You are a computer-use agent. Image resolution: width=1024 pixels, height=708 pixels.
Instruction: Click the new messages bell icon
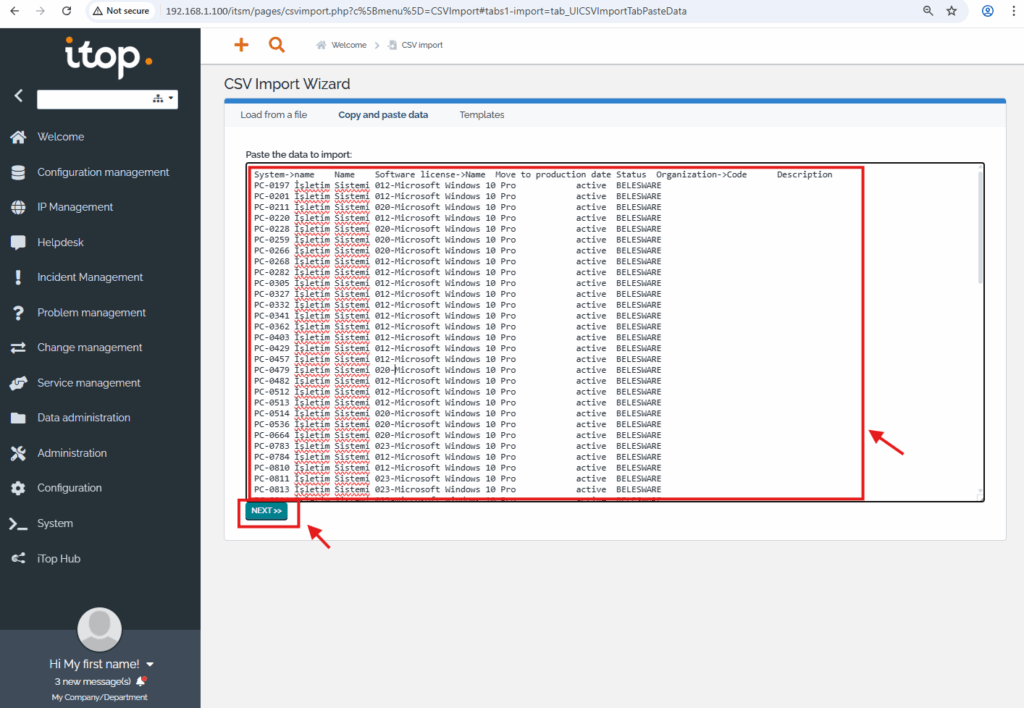[x=141, y=681]
